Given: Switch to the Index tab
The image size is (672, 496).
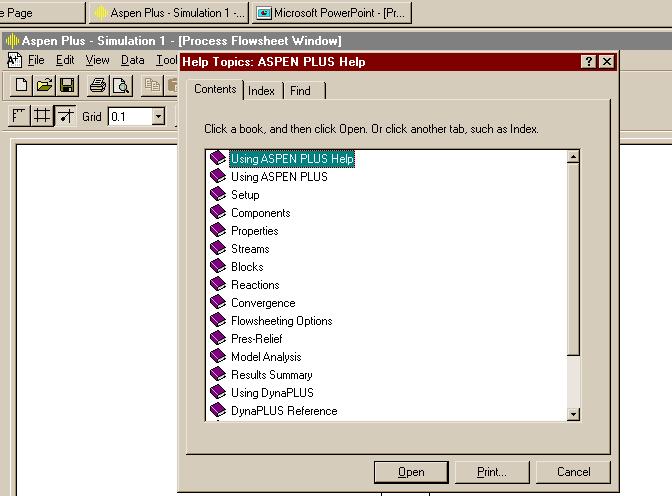Looking at the screenshot, I should click(x=262, y=91).
